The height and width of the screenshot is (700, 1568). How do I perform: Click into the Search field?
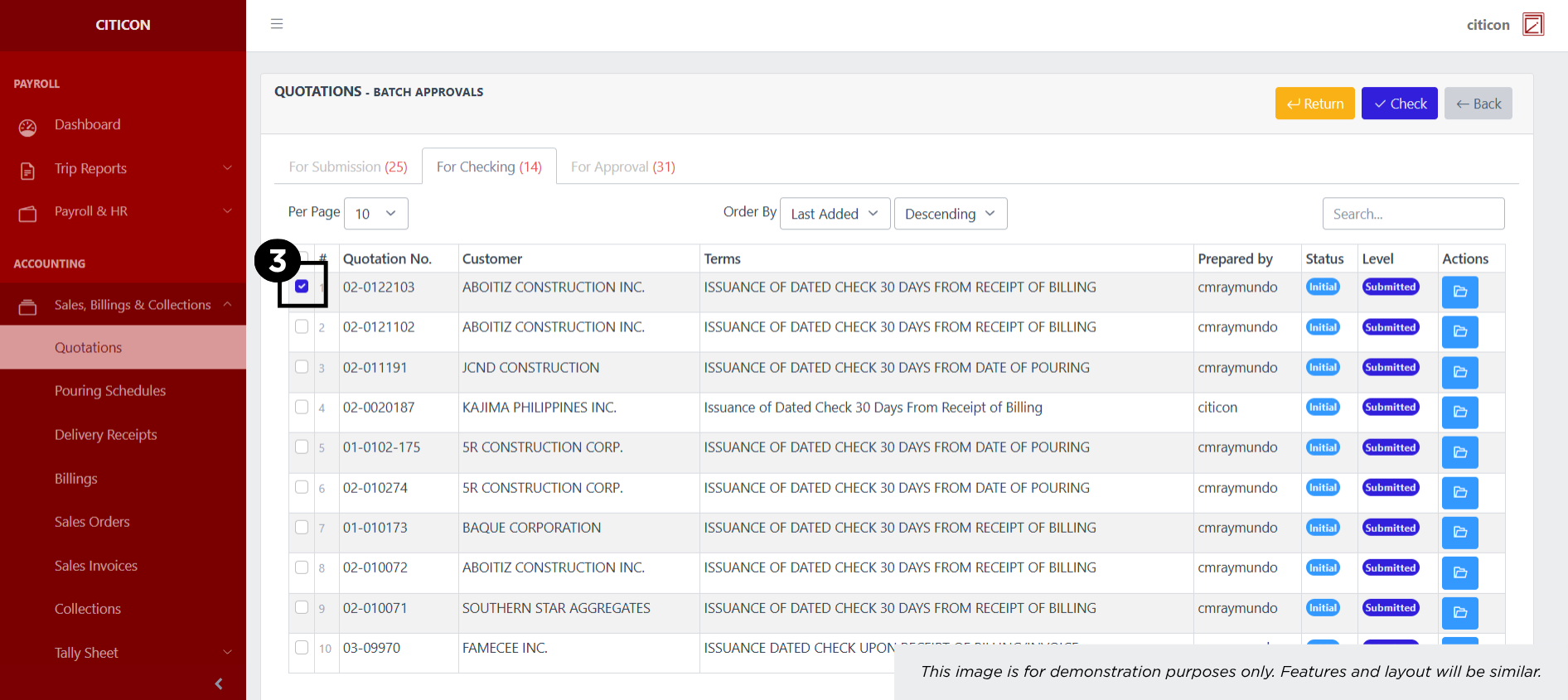pos(1412,214)
